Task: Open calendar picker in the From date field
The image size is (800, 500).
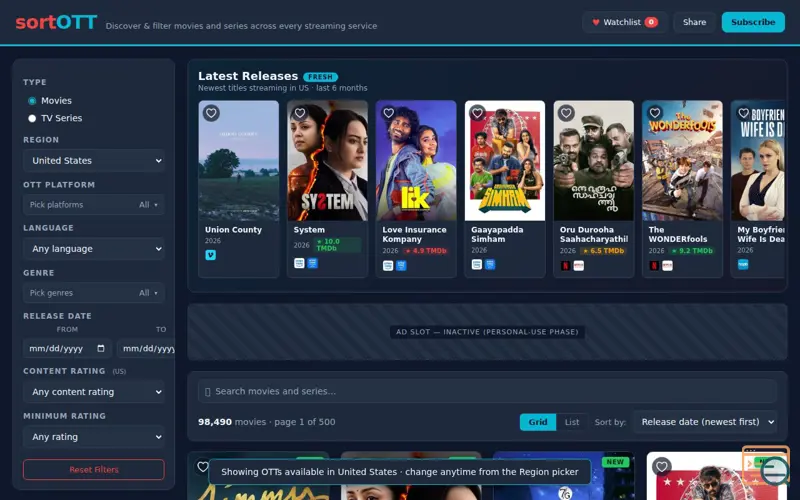Action: coord(101,348)
